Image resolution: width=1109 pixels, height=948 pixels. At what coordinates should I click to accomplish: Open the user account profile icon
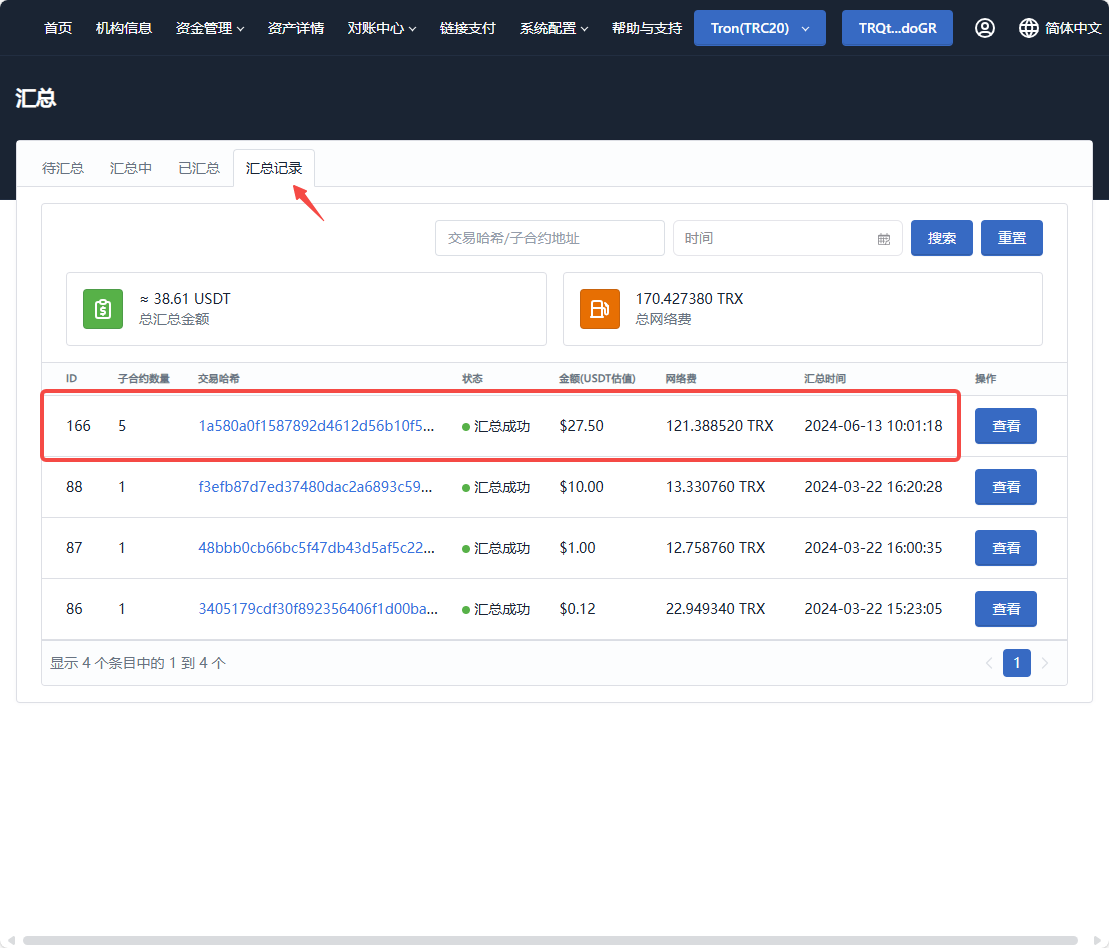point(985,28)
